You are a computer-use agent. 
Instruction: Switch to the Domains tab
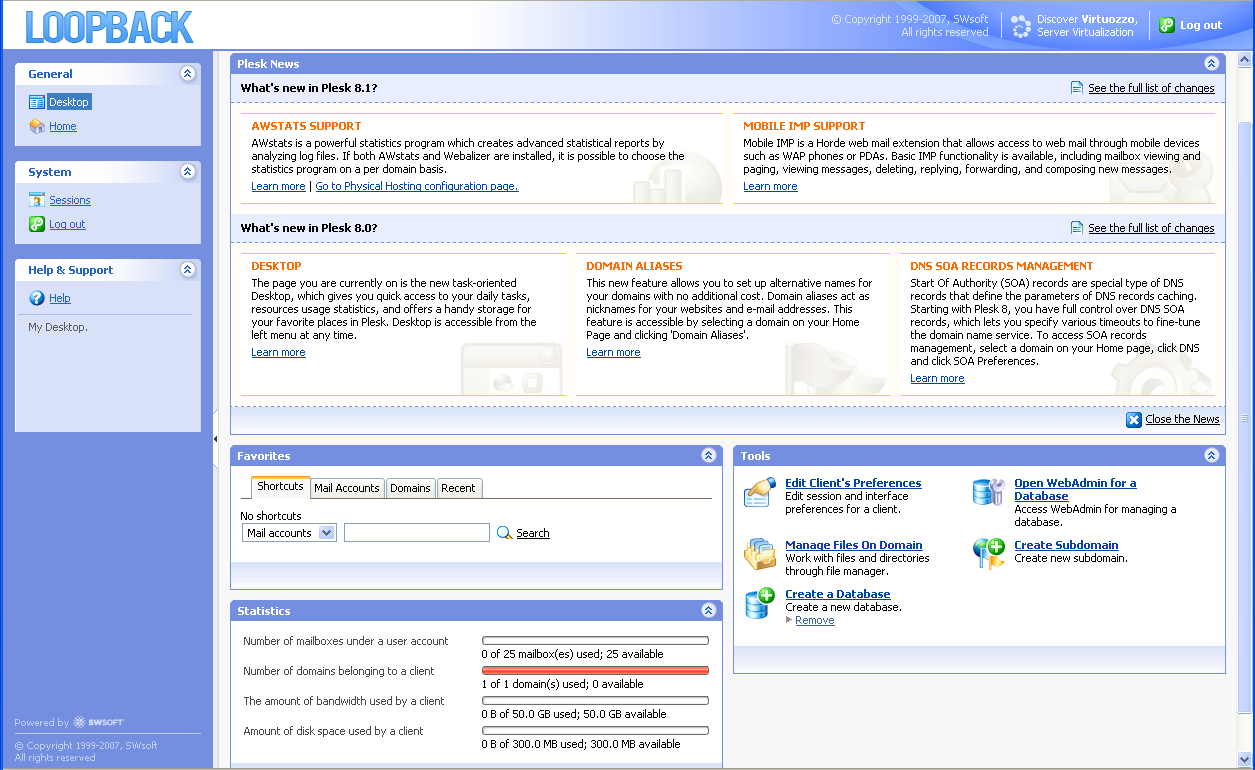point(410,488)
